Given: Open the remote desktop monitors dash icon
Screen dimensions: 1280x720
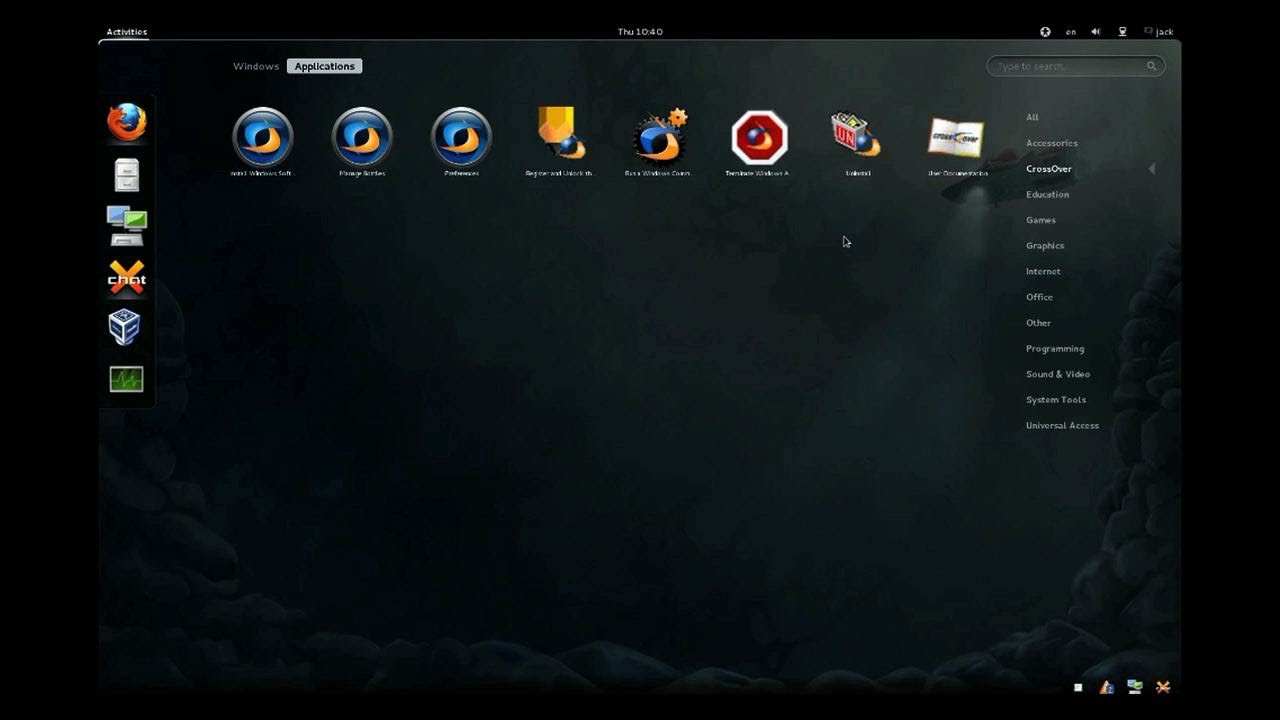Looking at the screenshot, I should coord(127,226).
